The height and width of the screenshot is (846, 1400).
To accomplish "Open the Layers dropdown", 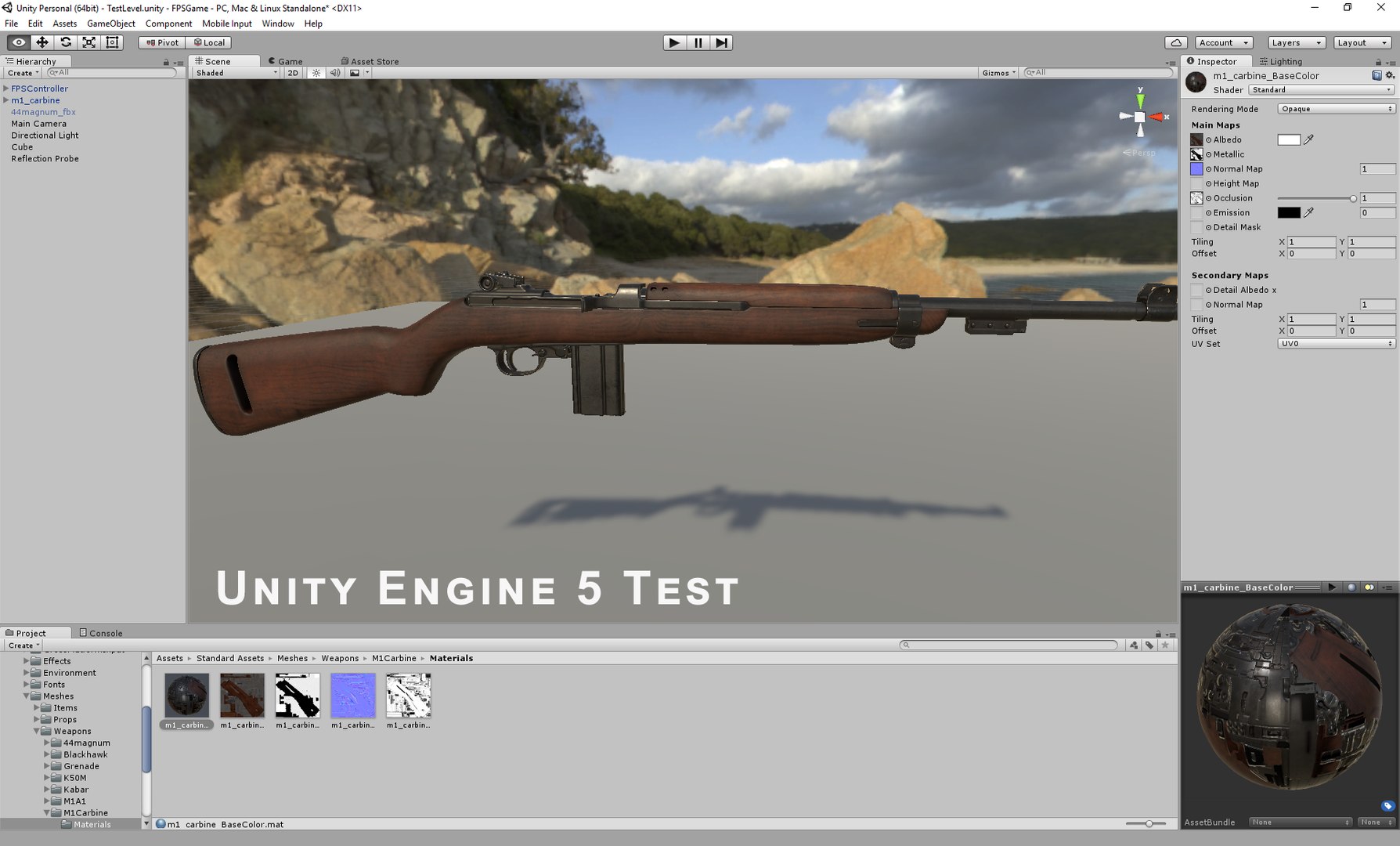I will coord(1296,42).
